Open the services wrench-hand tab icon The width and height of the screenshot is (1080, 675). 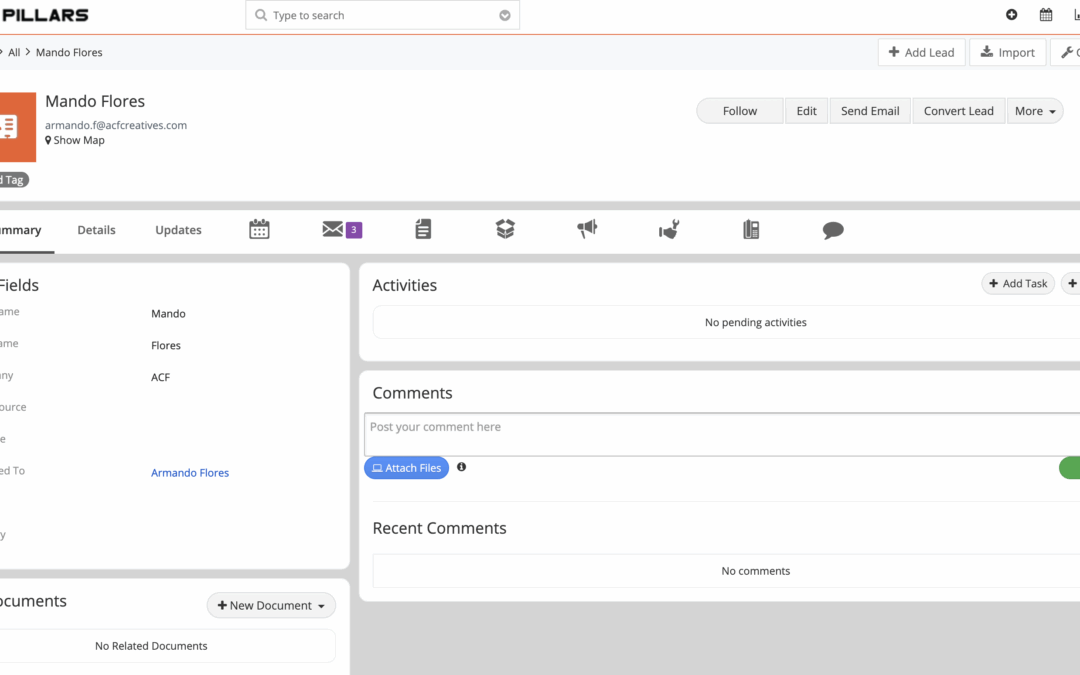click(x=669, y=230)
